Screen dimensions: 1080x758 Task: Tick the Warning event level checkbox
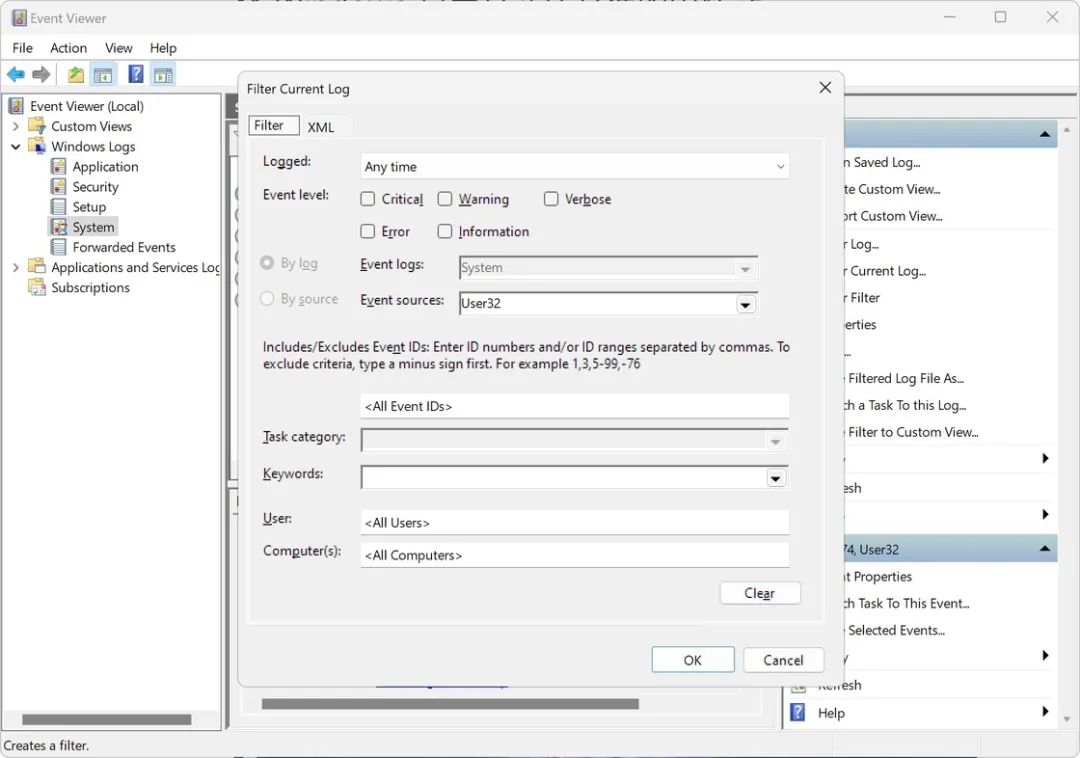point(445,199)
